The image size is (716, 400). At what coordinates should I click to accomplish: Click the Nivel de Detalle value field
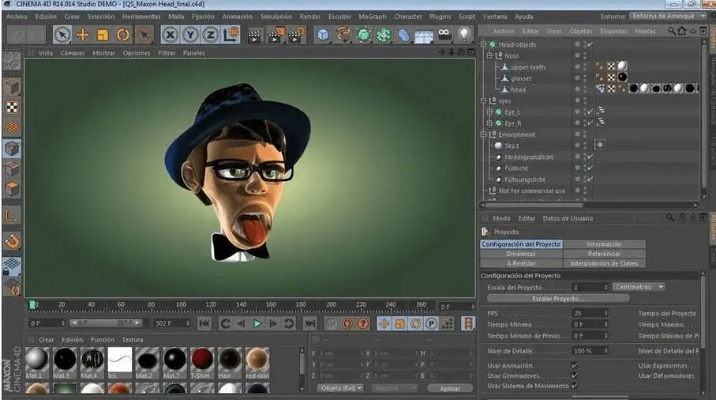coord(590,351)
